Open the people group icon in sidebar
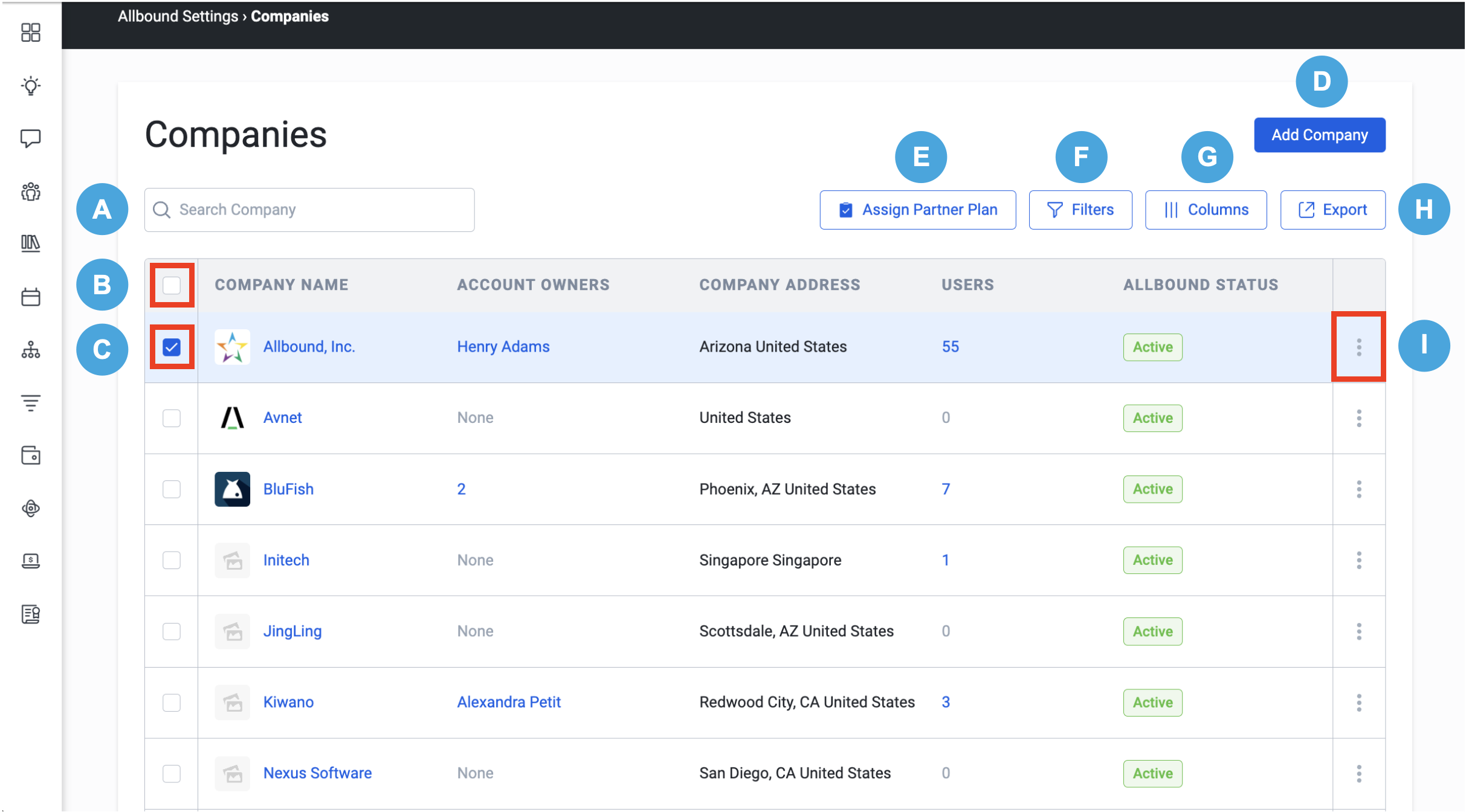 (30, 192)
